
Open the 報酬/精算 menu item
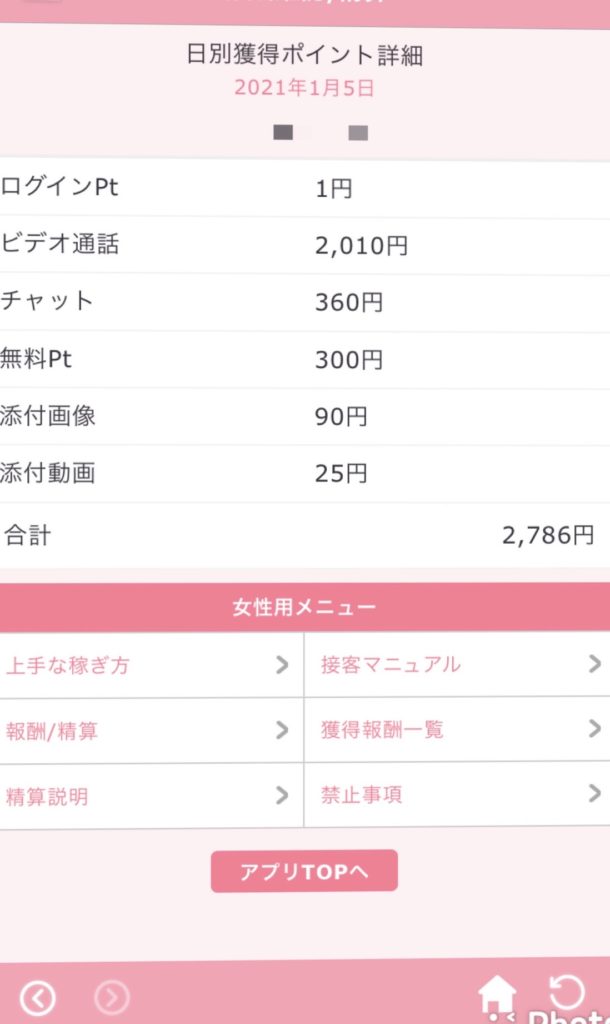pos(52,731)
